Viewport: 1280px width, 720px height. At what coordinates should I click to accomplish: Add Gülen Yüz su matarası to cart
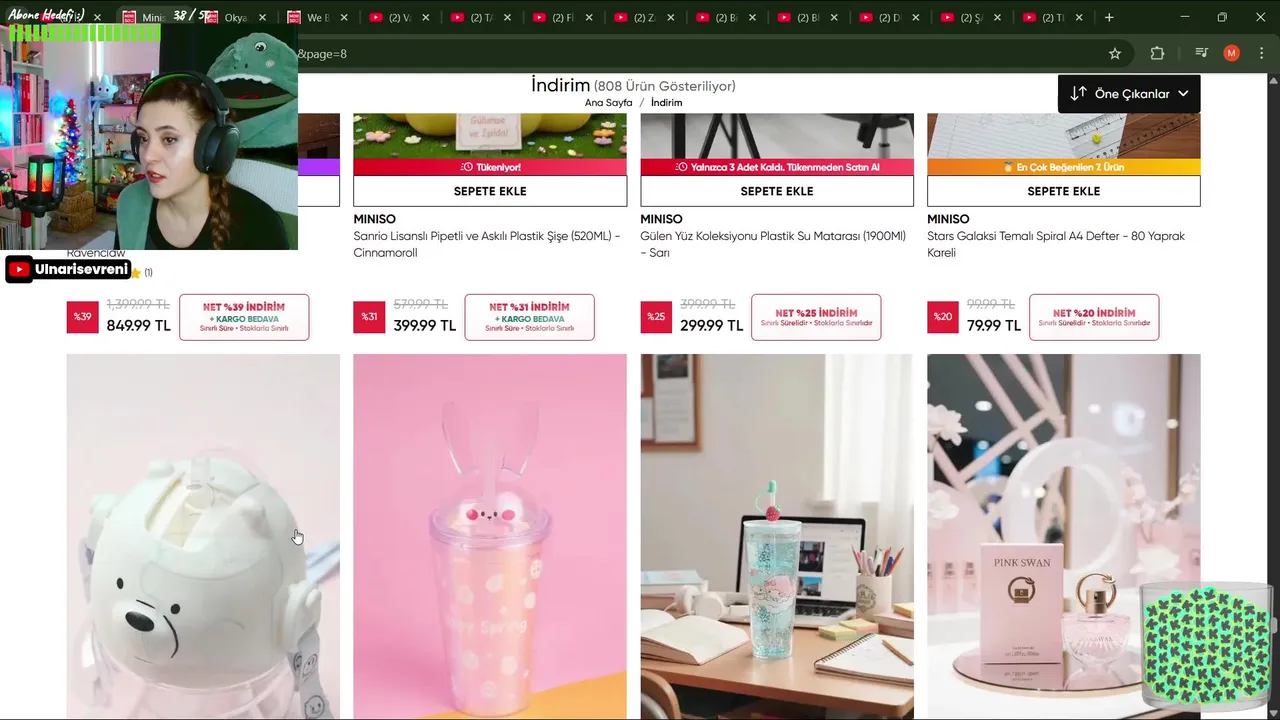pos(777,191)
